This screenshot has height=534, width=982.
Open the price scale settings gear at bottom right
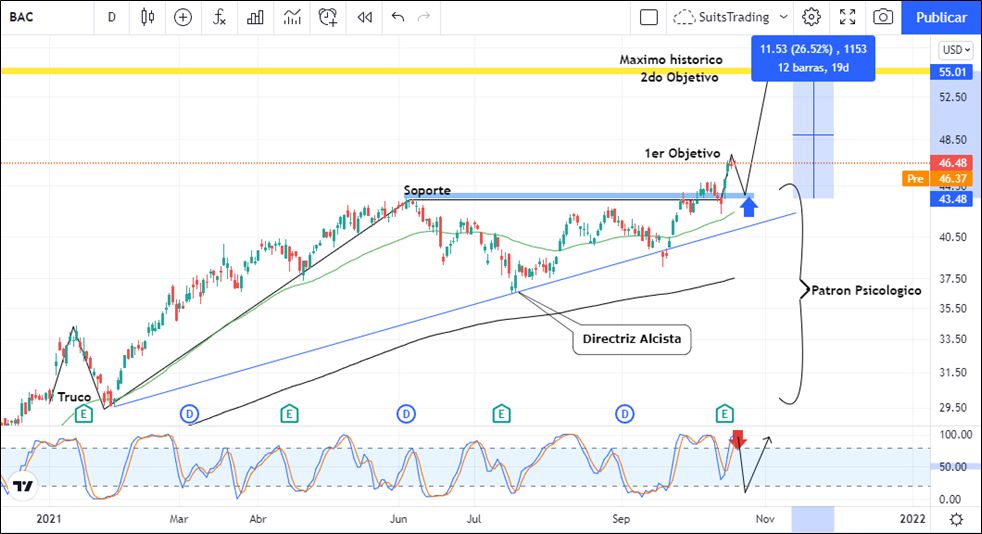(x=956, y=519)
